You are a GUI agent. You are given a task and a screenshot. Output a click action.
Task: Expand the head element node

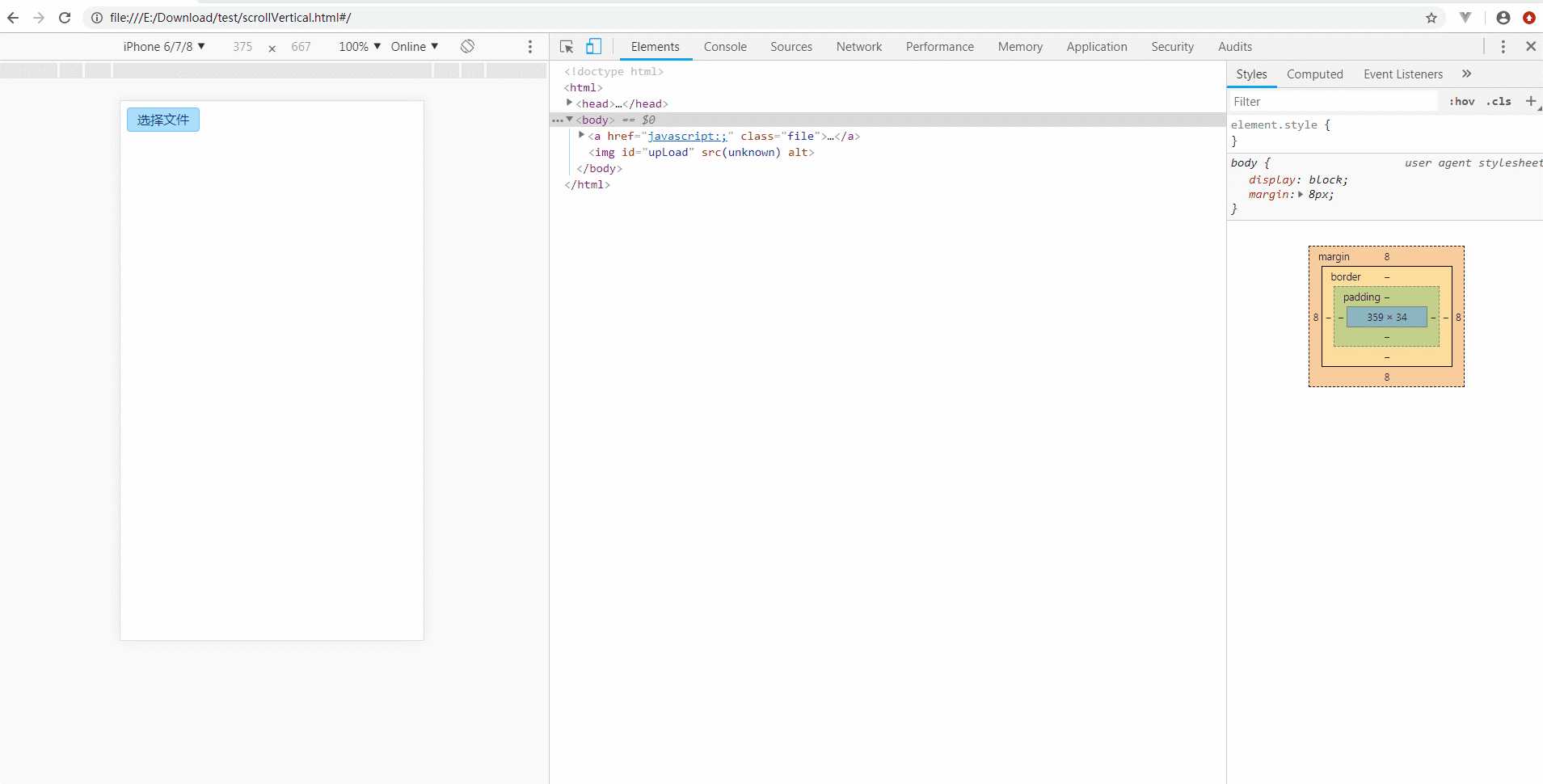pos(570,103)
